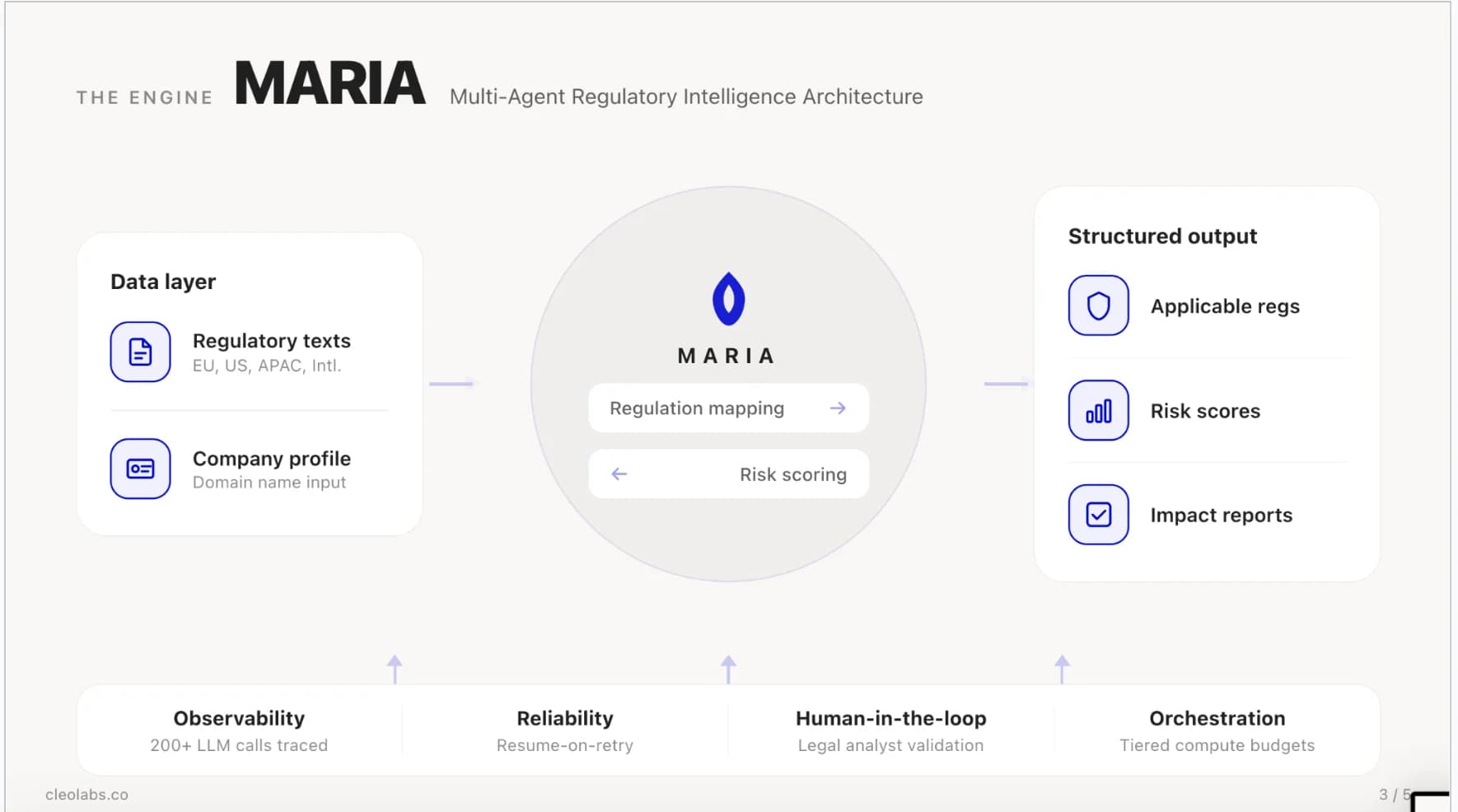Image resolution: width=1458 pixels, height=812 pixels.
Task: Select the bar chart icon beside Risk scores
Action: (x=1097, y=409)
